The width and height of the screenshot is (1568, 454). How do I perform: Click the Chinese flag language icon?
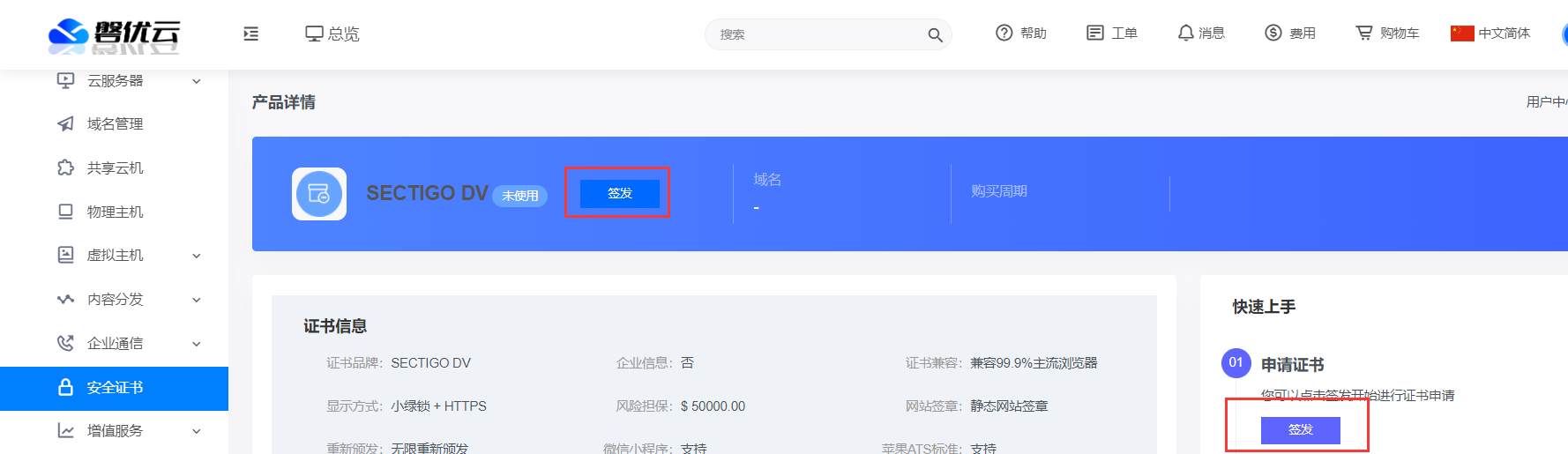[x=1462, y=33]
